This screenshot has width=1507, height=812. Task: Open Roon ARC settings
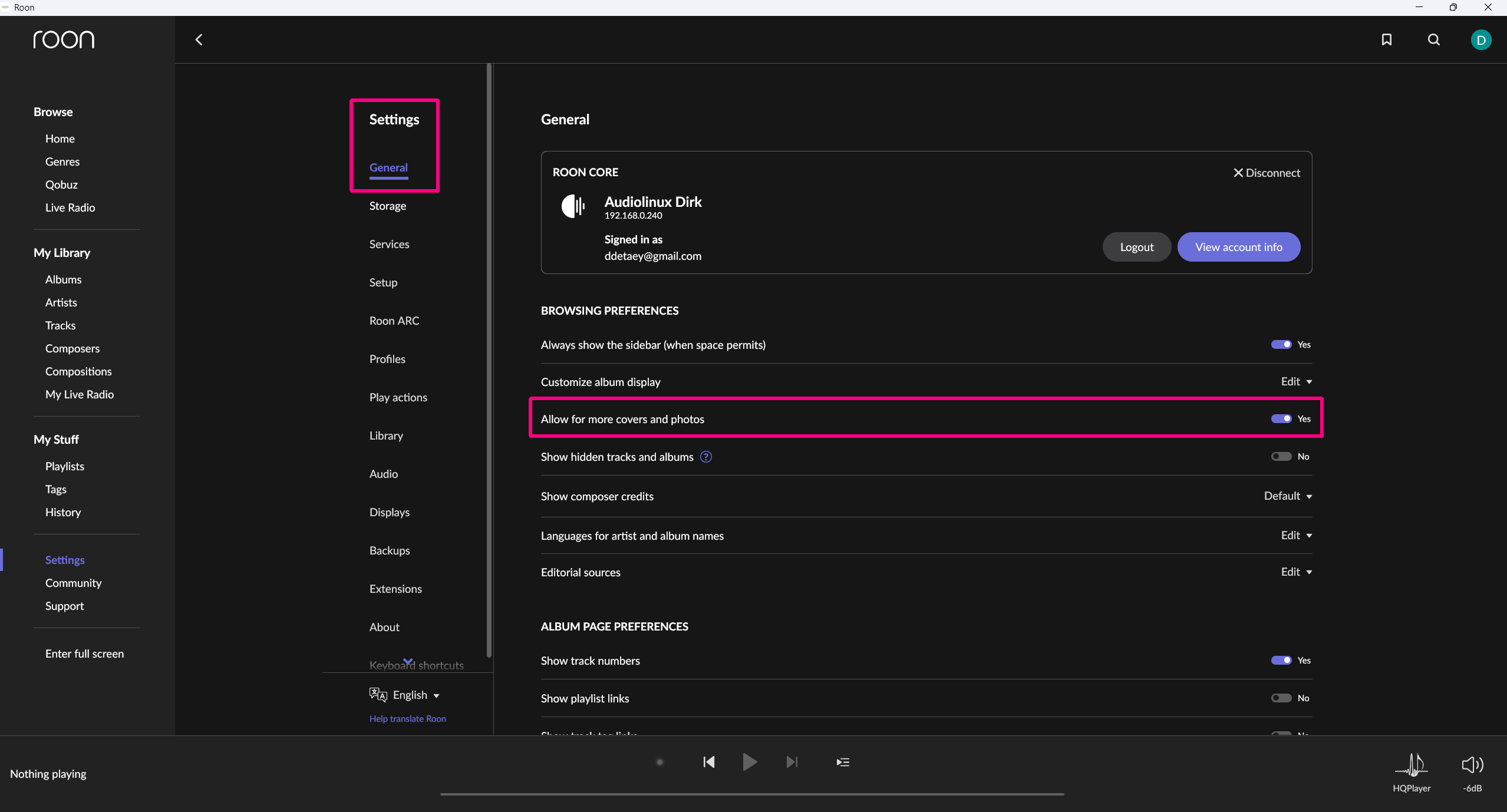pyautogui.click(x=394, y=321)
